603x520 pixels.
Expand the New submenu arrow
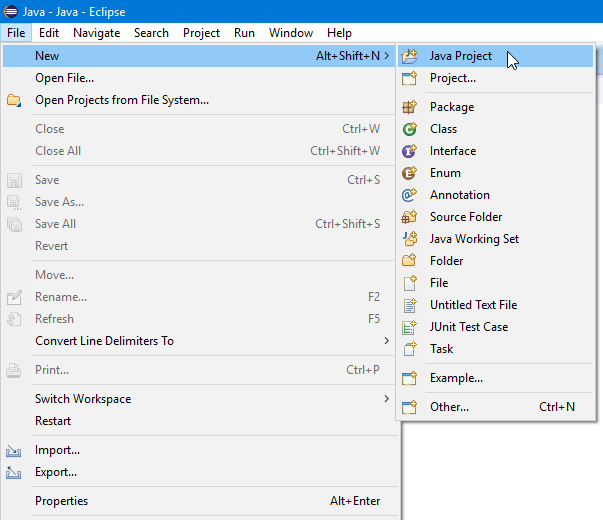click(387, 56)
